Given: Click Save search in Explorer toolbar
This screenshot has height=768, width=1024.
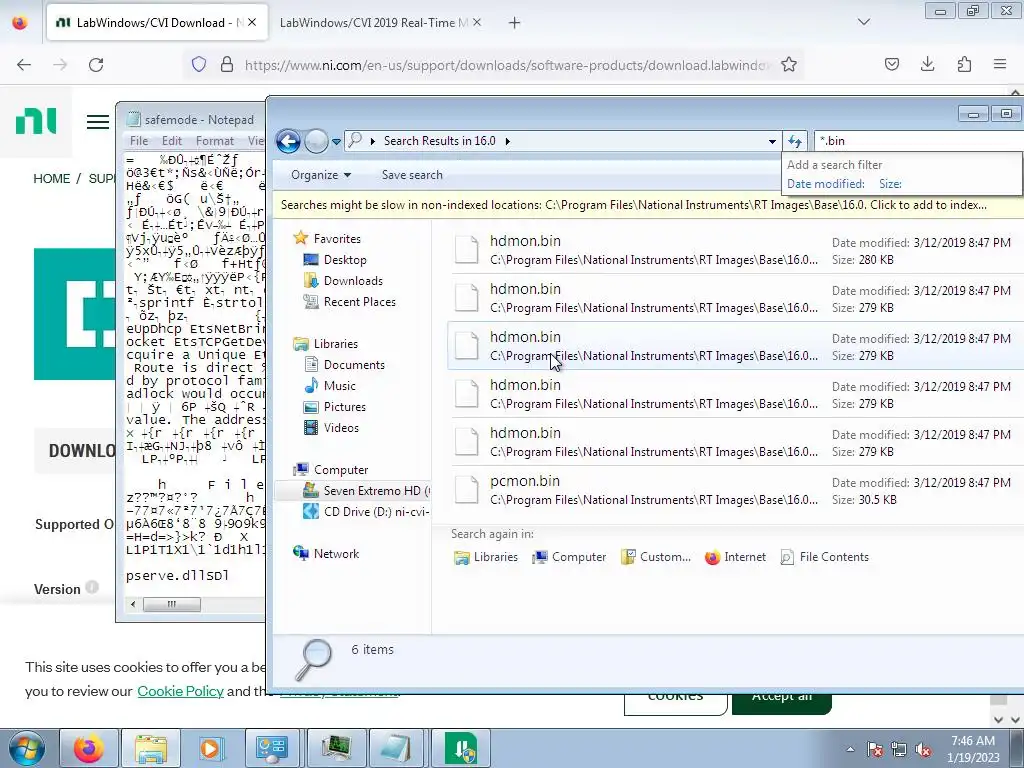Looking at the screenshot, I should coord(412,175).
